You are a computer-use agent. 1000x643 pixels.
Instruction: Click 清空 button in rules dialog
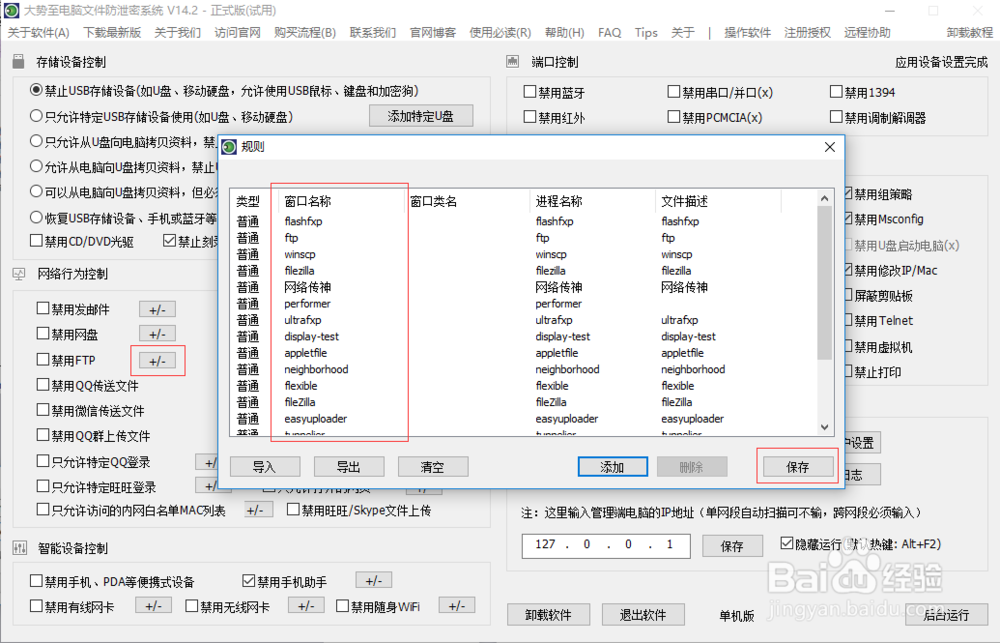432,467
